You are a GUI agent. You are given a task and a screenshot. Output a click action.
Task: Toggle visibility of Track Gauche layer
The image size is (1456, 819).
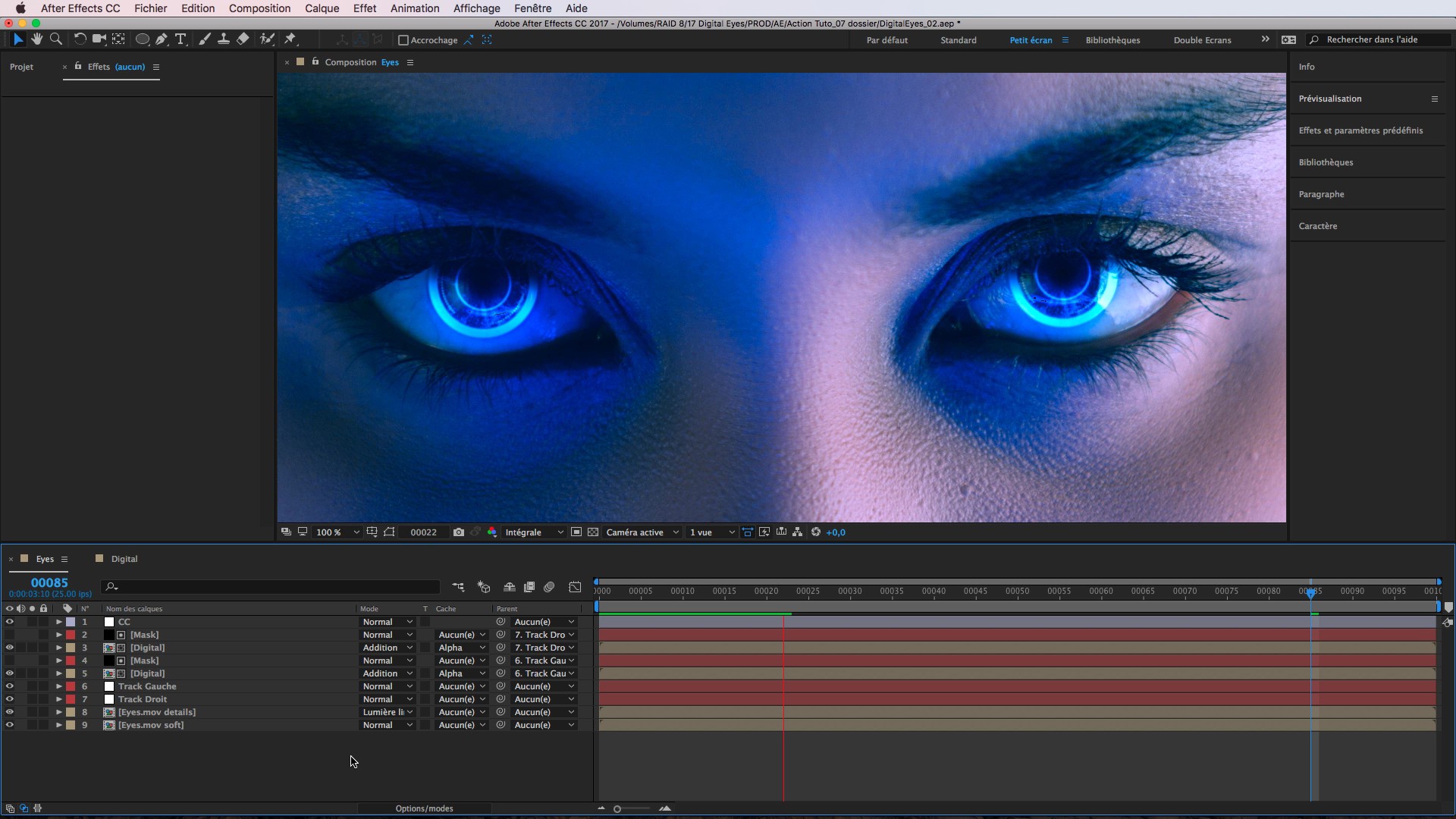(8, 686)
